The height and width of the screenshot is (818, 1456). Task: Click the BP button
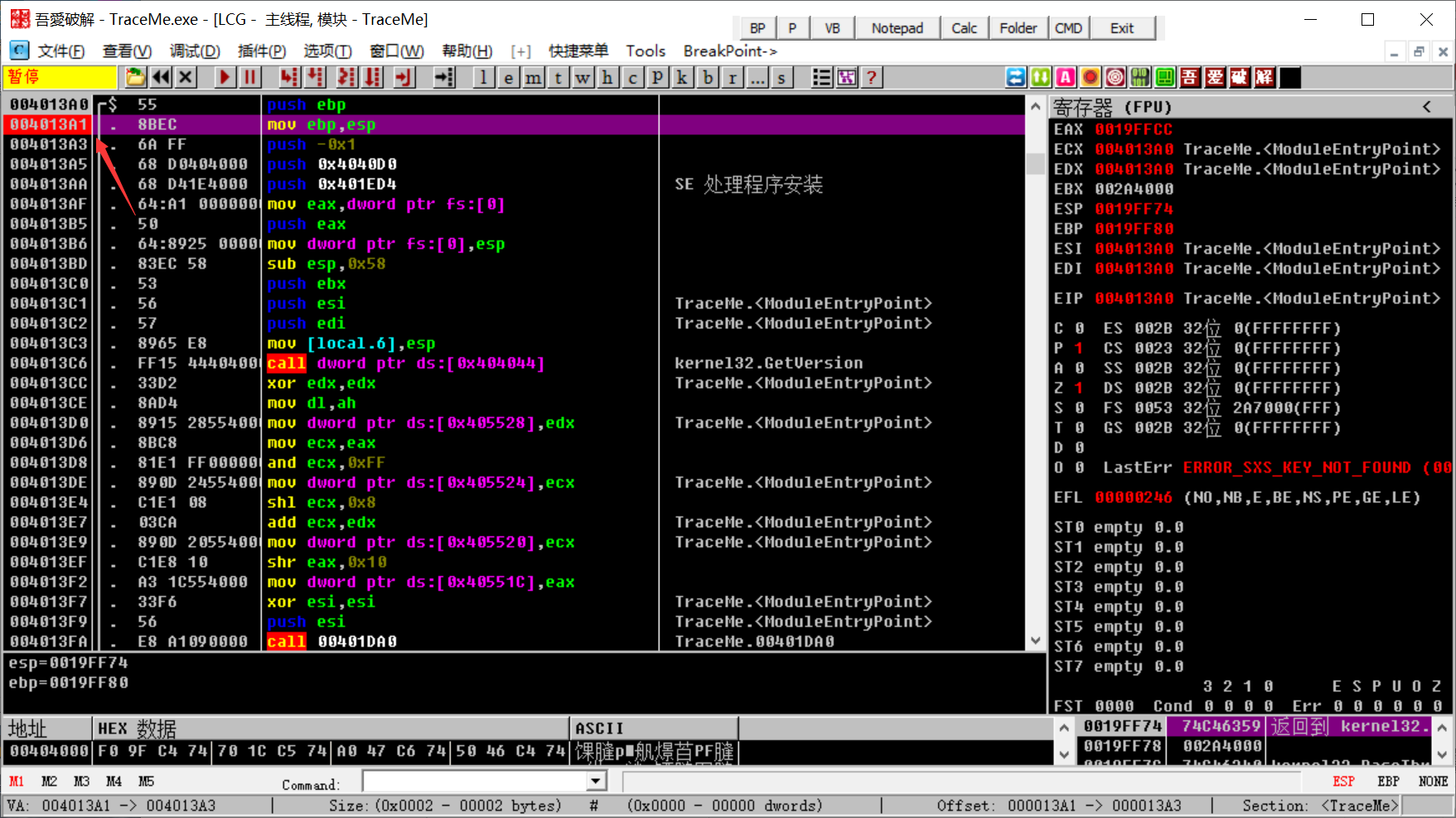[x=757, y=28]
